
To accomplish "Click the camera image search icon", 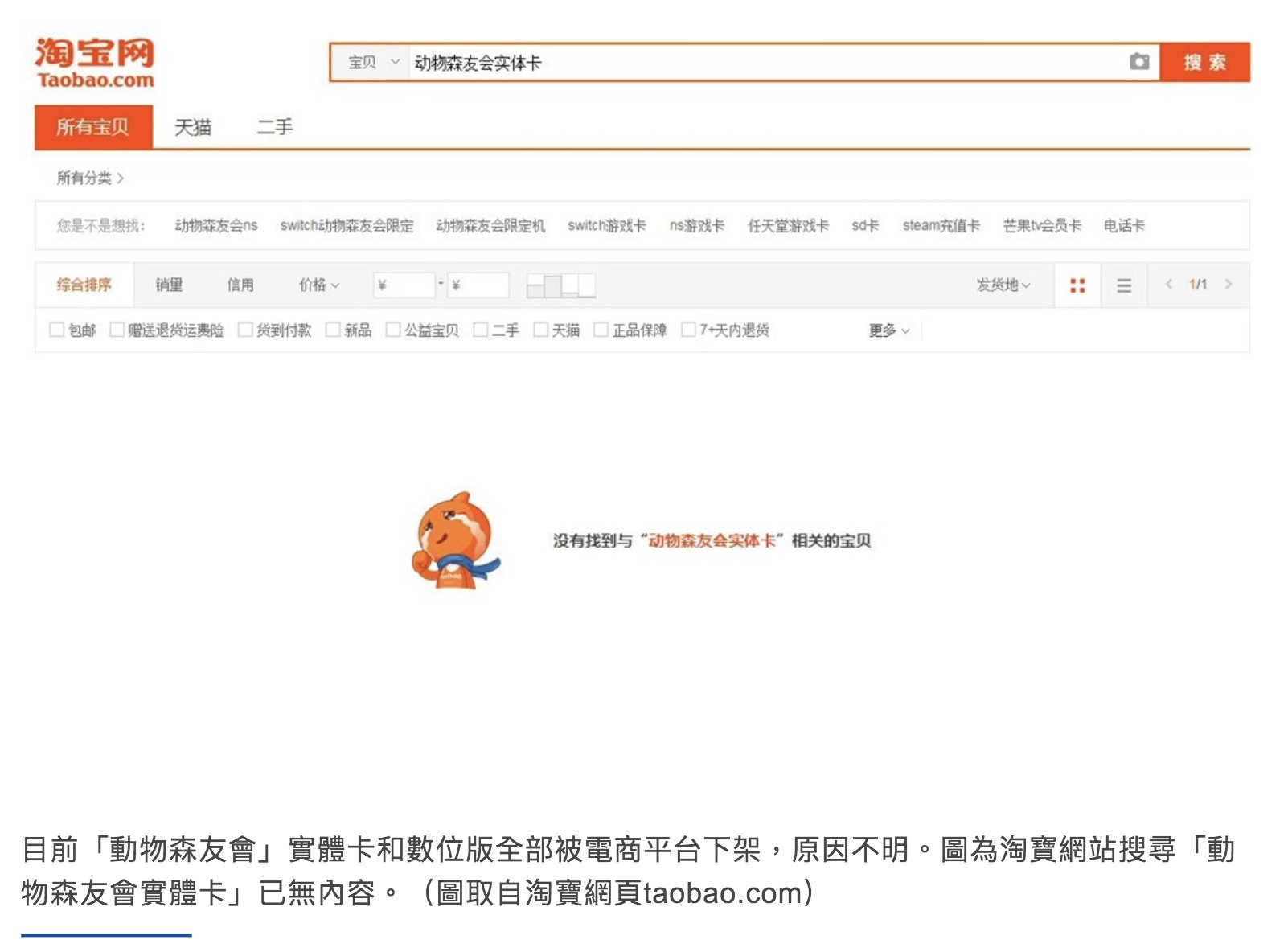I will pyautogui.click(x=1138, y=62).
